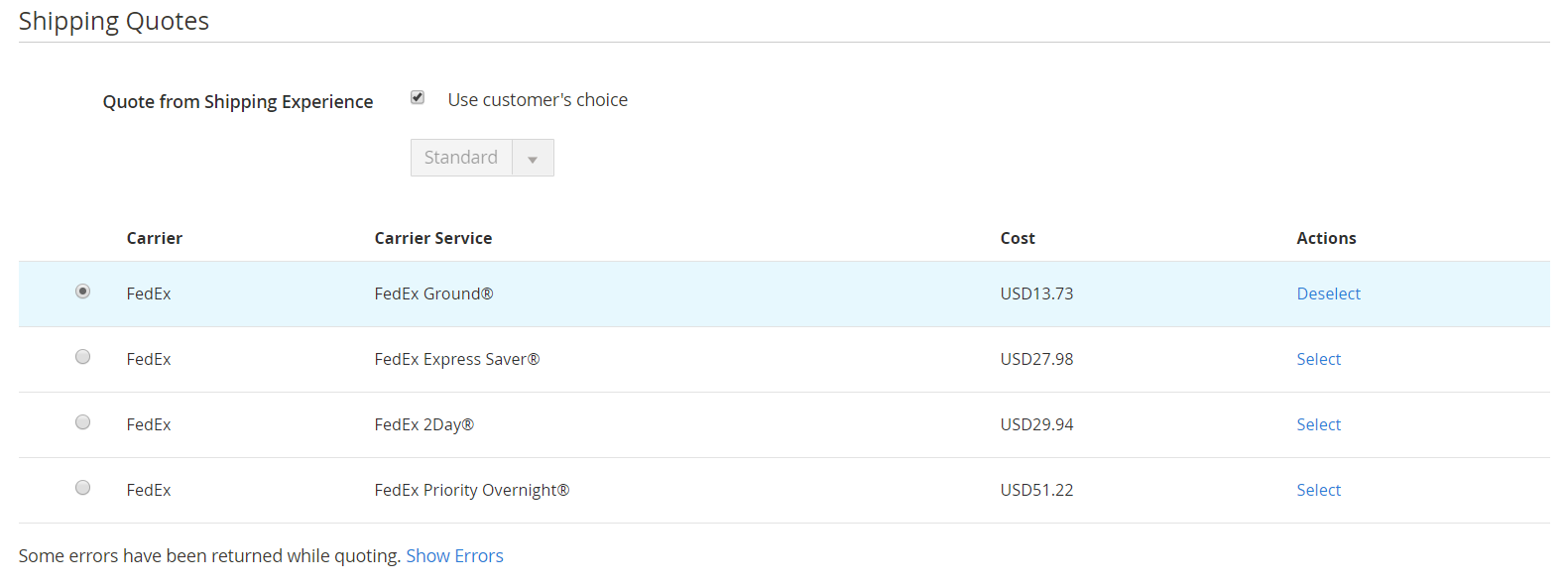Click the Actions column header
The width and height of the screenshot is (1568, 586).
pos(1326,238)
